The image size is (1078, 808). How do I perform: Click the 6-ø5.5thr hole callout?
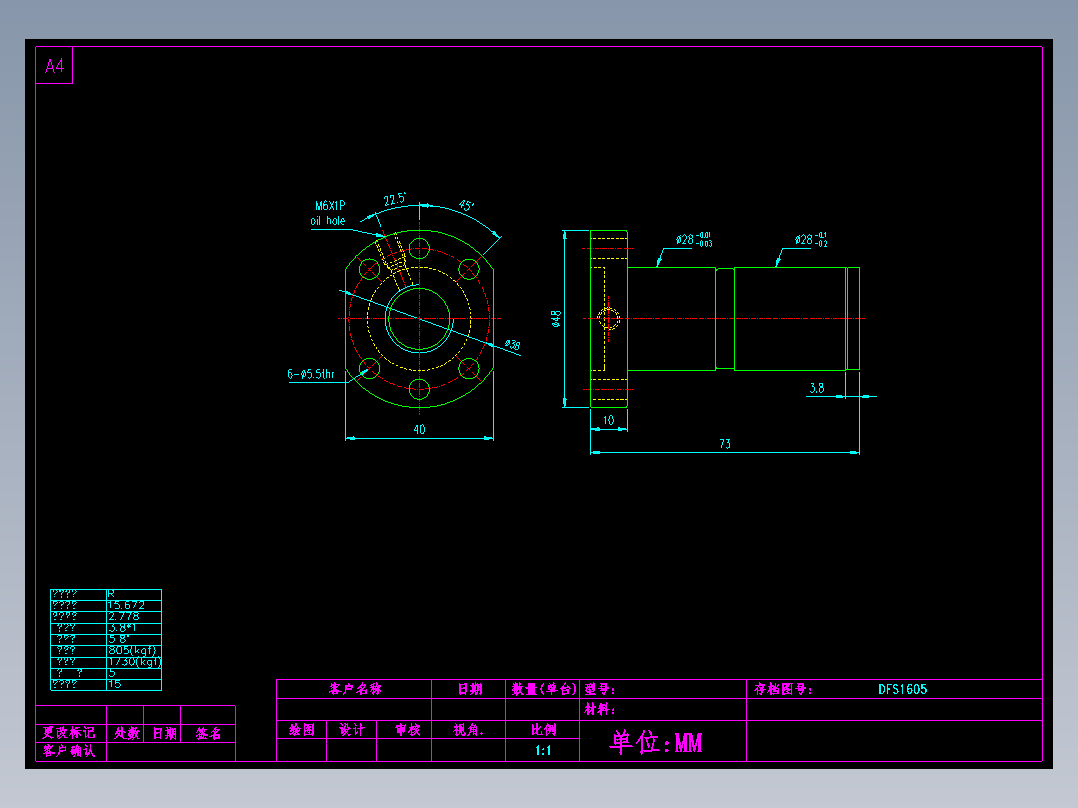(x=311, y=374)
